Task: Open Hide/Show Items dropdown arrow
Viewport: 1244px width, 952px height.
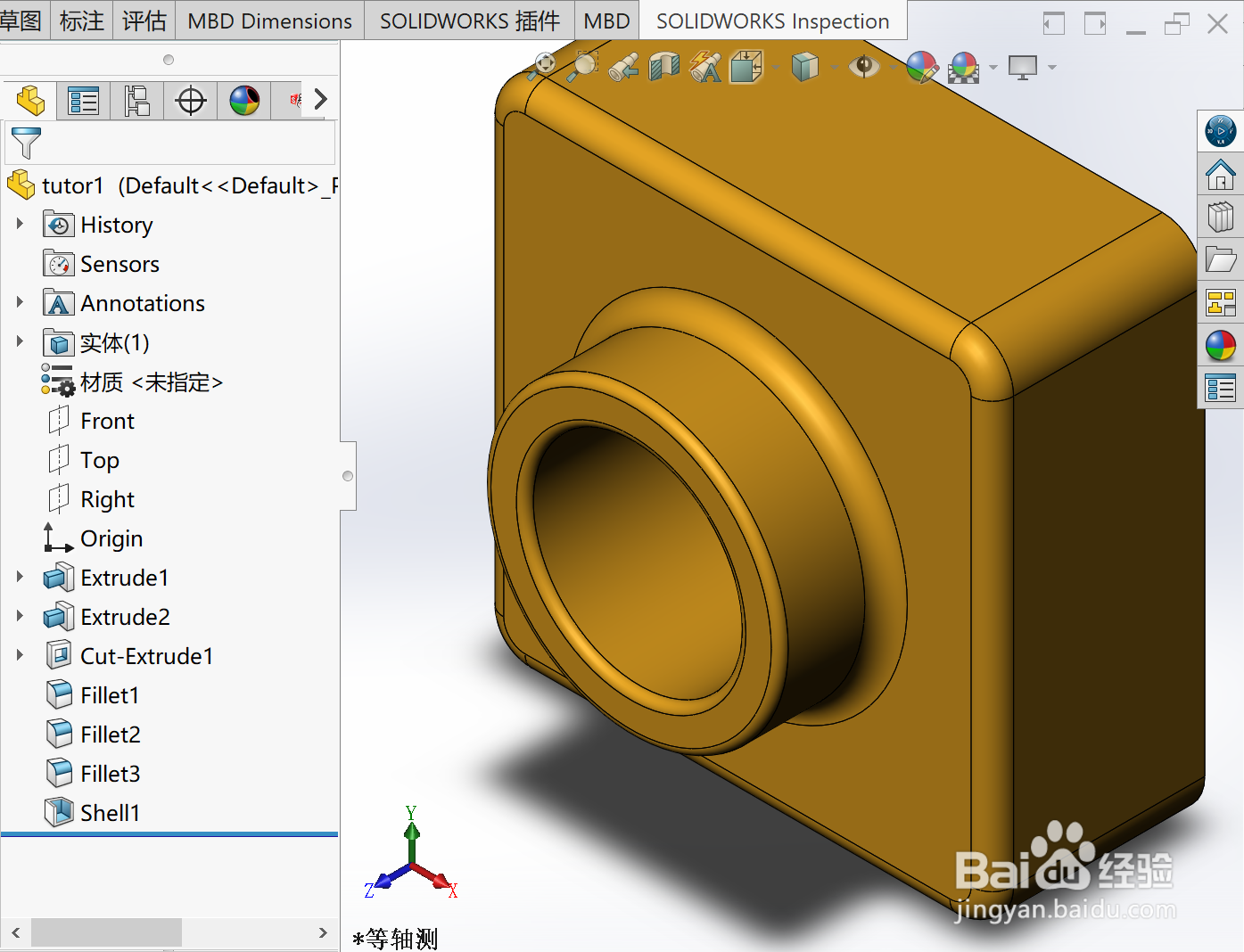Action: [x=892, y=67]
